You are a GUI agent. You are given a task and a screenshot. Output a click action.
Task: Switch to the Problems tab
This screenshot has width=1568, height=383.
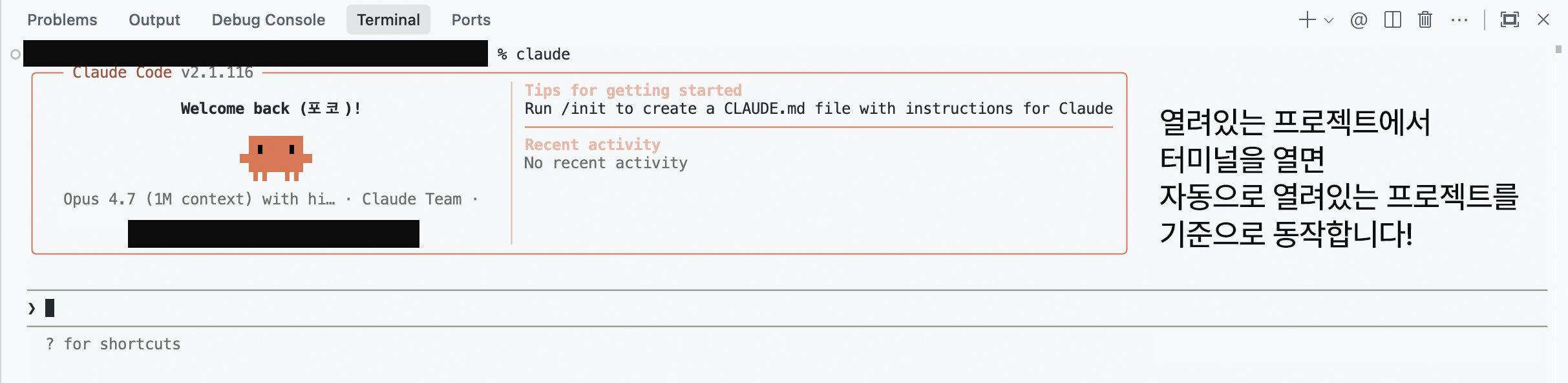click(x=62, y=20)
